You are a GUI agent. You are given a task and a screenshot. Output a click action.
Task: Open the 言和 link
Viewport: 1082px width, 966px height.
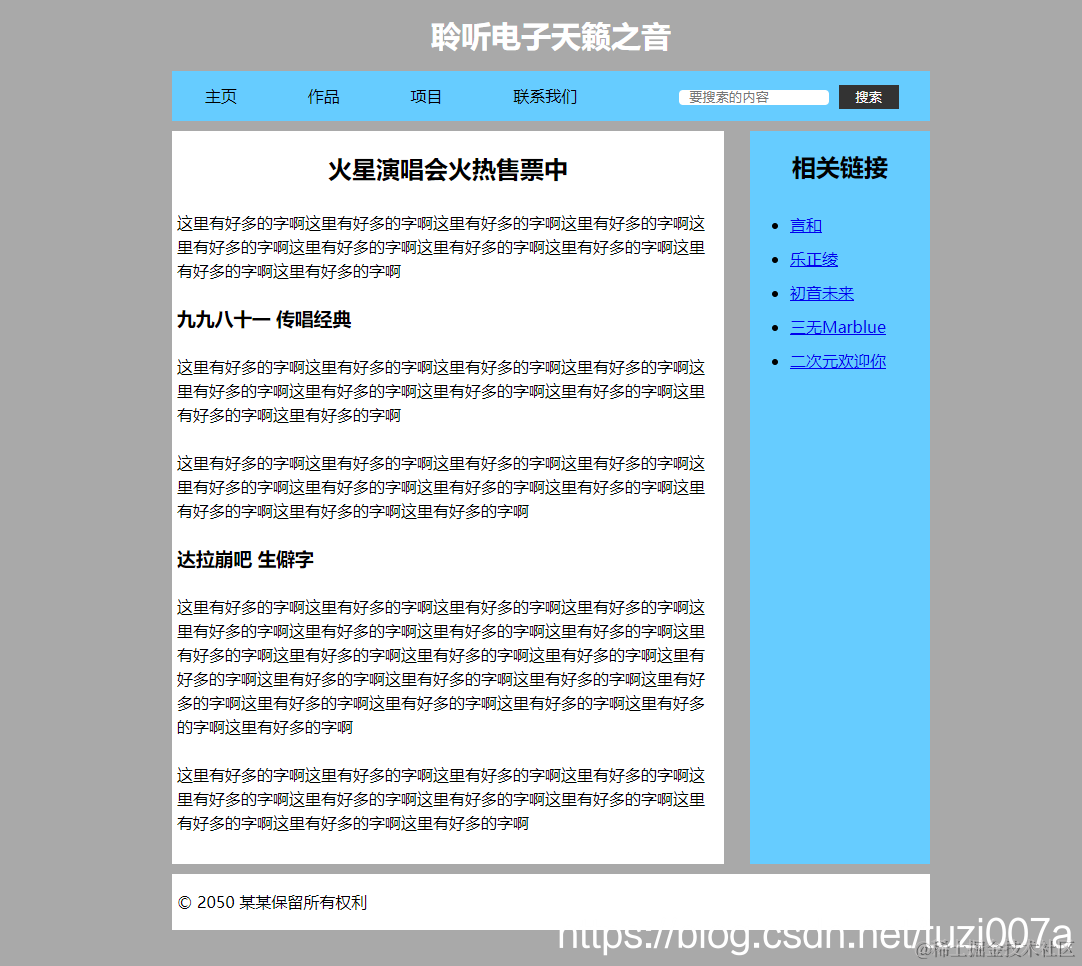(x=806, y=225)
